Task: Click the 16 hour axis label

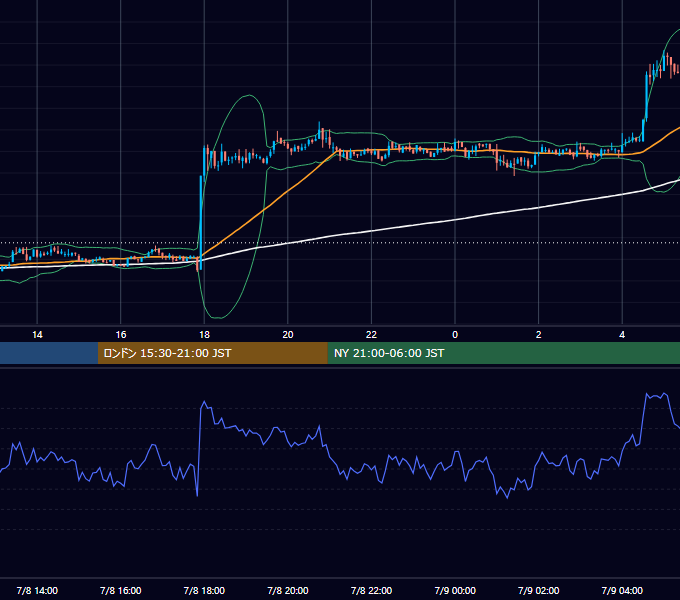Action: (x=121, y=335)
